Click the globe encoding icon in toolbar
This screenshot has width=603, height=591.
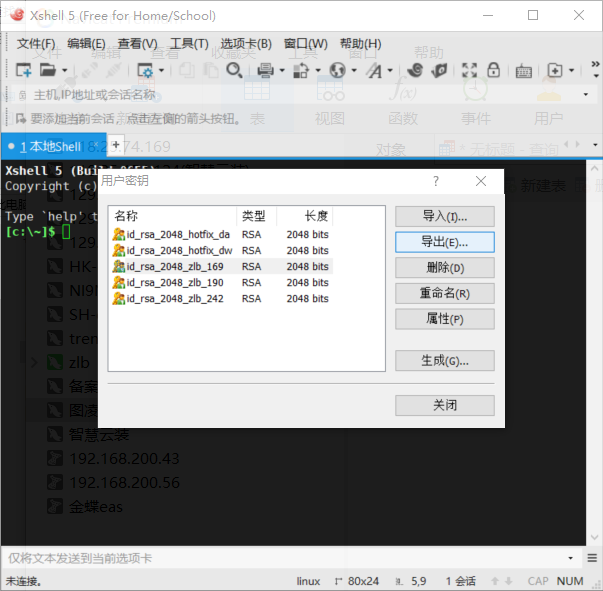(337, 70)
